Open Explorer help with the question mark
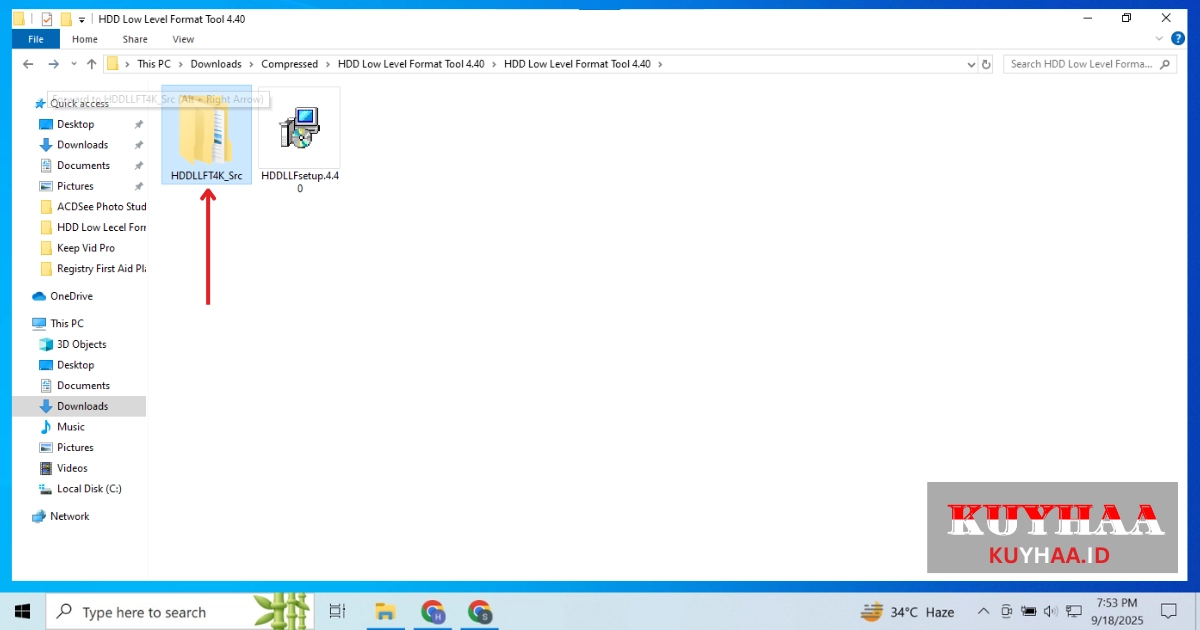Screen dimensions: 1200x630 [x=1177, y=39]
